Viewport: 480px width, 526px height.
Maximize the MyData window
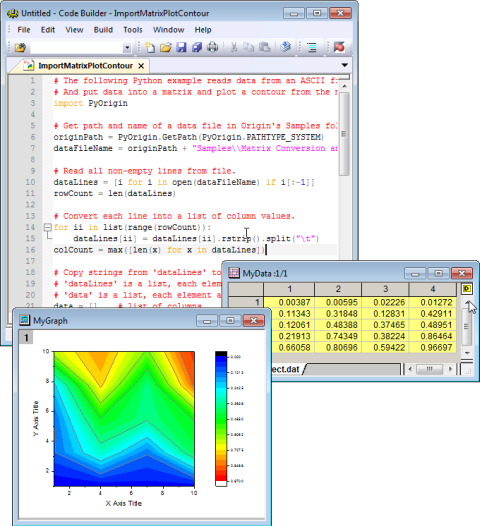point(438,273)
